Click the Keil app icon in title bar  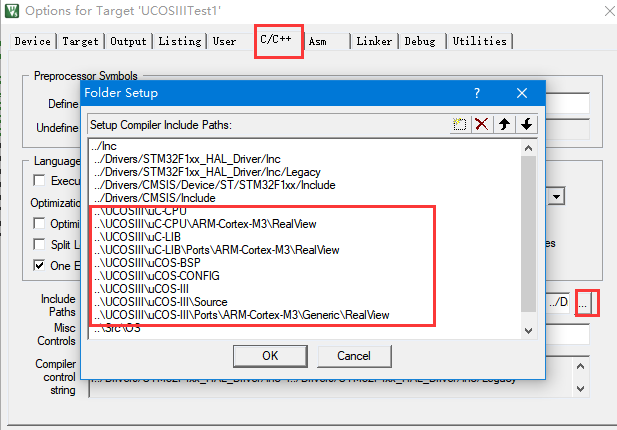pyautogui.click(x=12, y=11)
